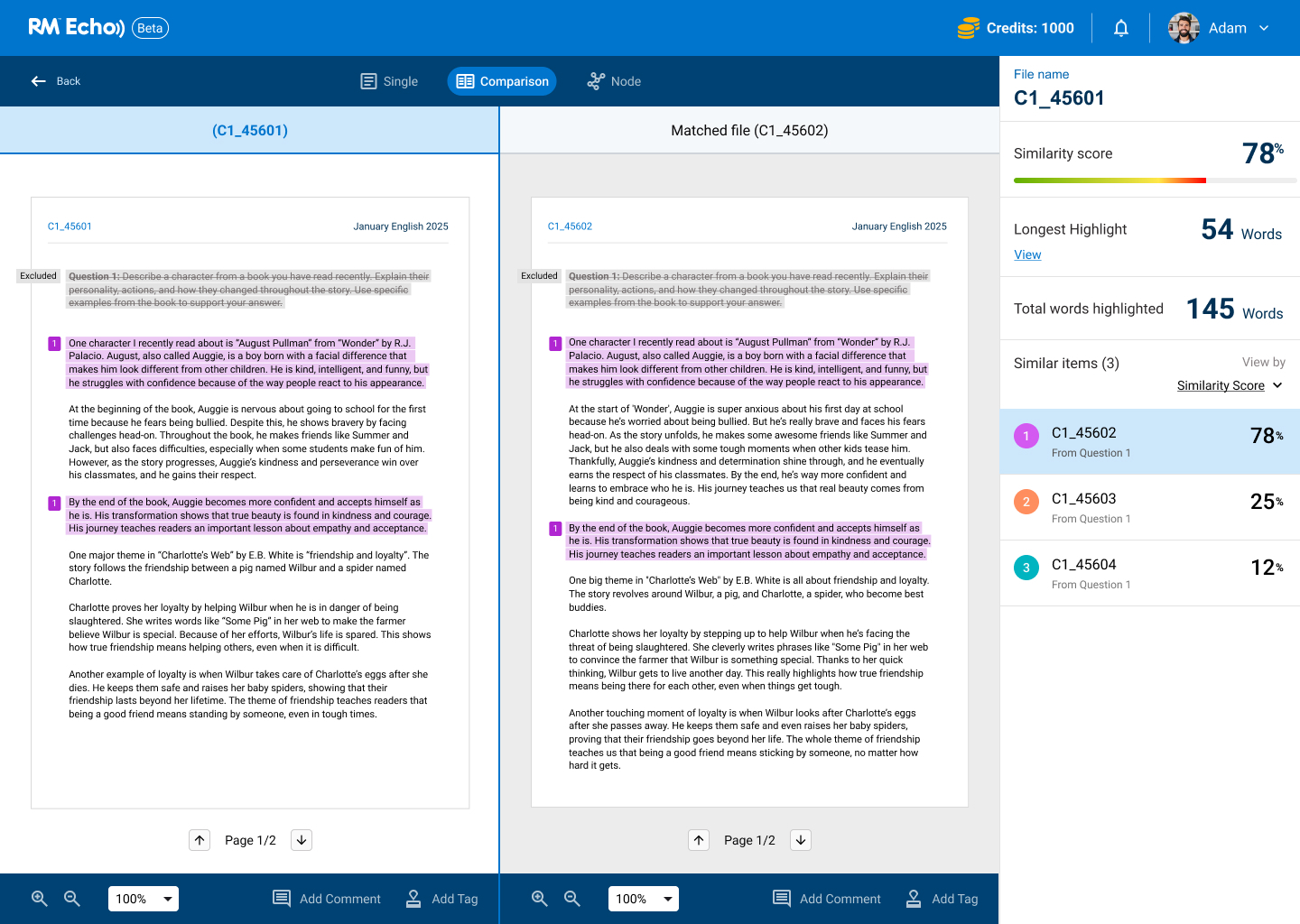Zoom out on the left document
Screen dimensions: 1300x924
[x=72, y=899]
